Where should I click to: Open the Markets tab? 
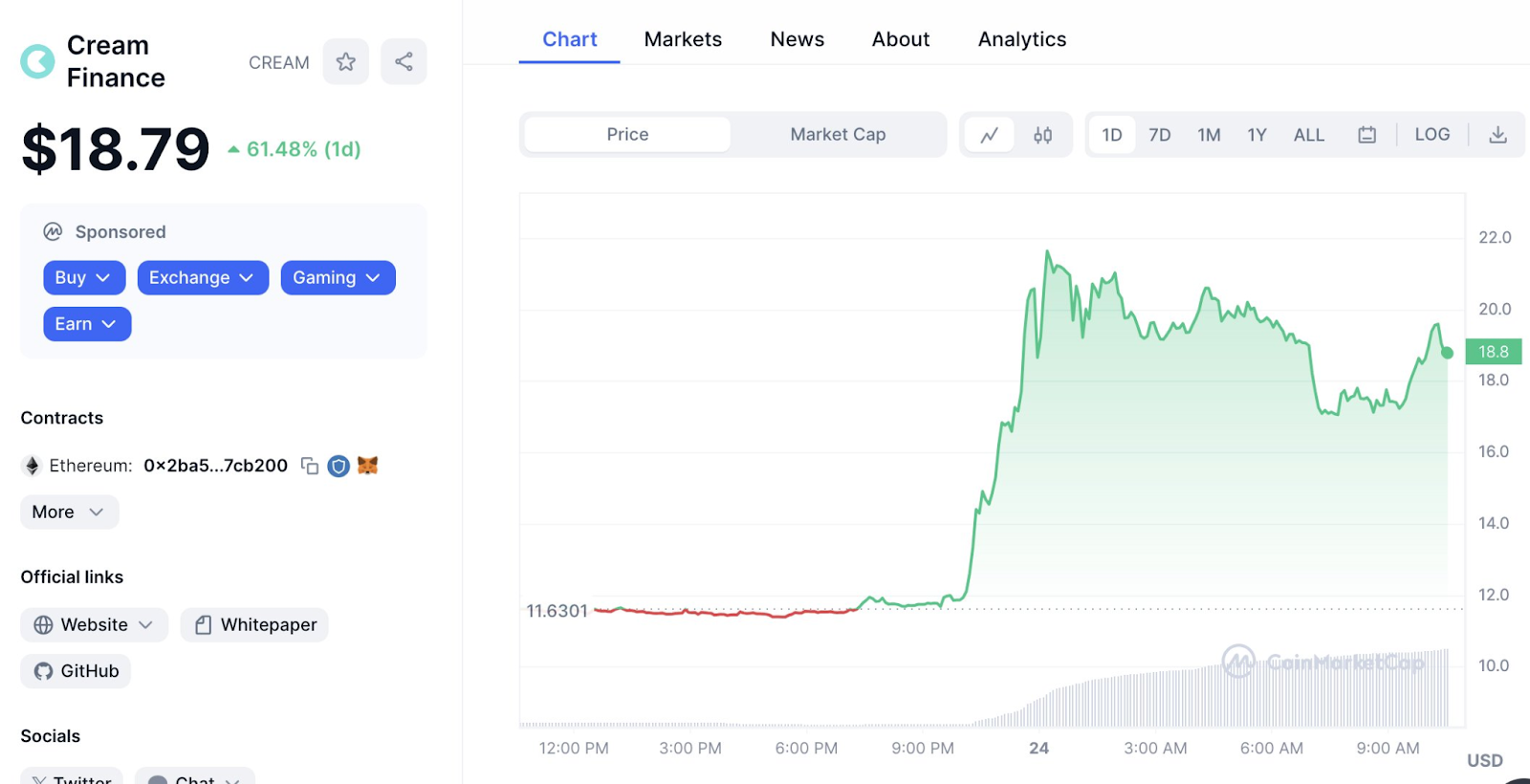click(683, 39)
